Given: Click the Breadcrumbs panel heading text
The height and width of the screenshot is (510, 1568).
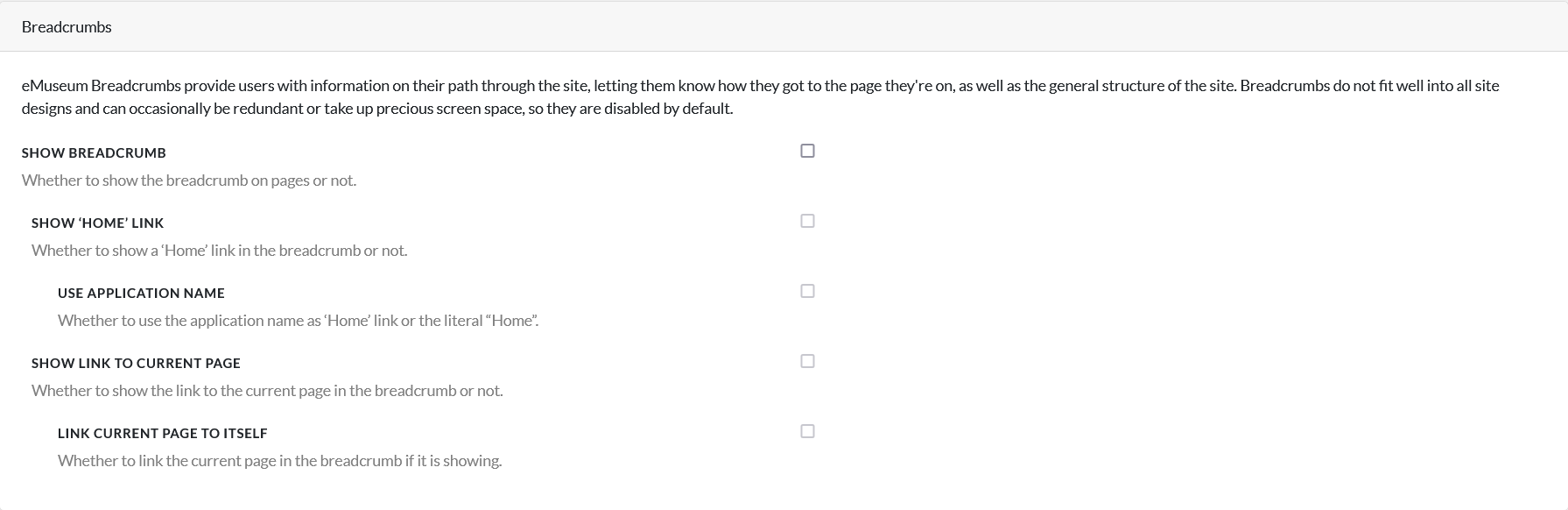Looking at the screenshot, I should pyautogui.click(x=67, y=27).
